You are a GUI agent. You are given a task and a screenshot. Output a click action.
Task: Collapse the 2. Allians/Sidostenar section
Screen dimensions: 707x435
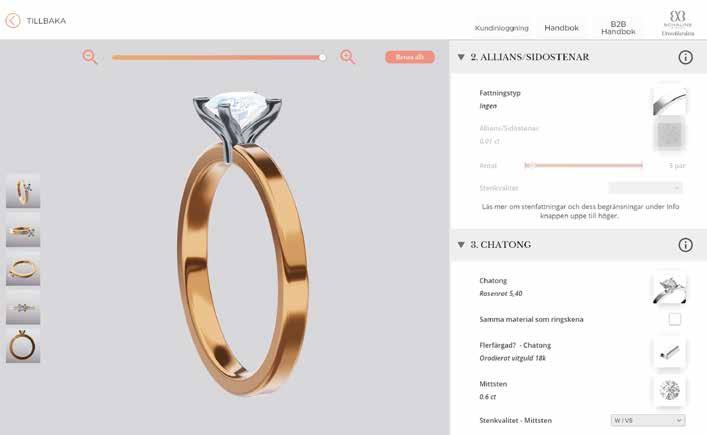[461, 57]
